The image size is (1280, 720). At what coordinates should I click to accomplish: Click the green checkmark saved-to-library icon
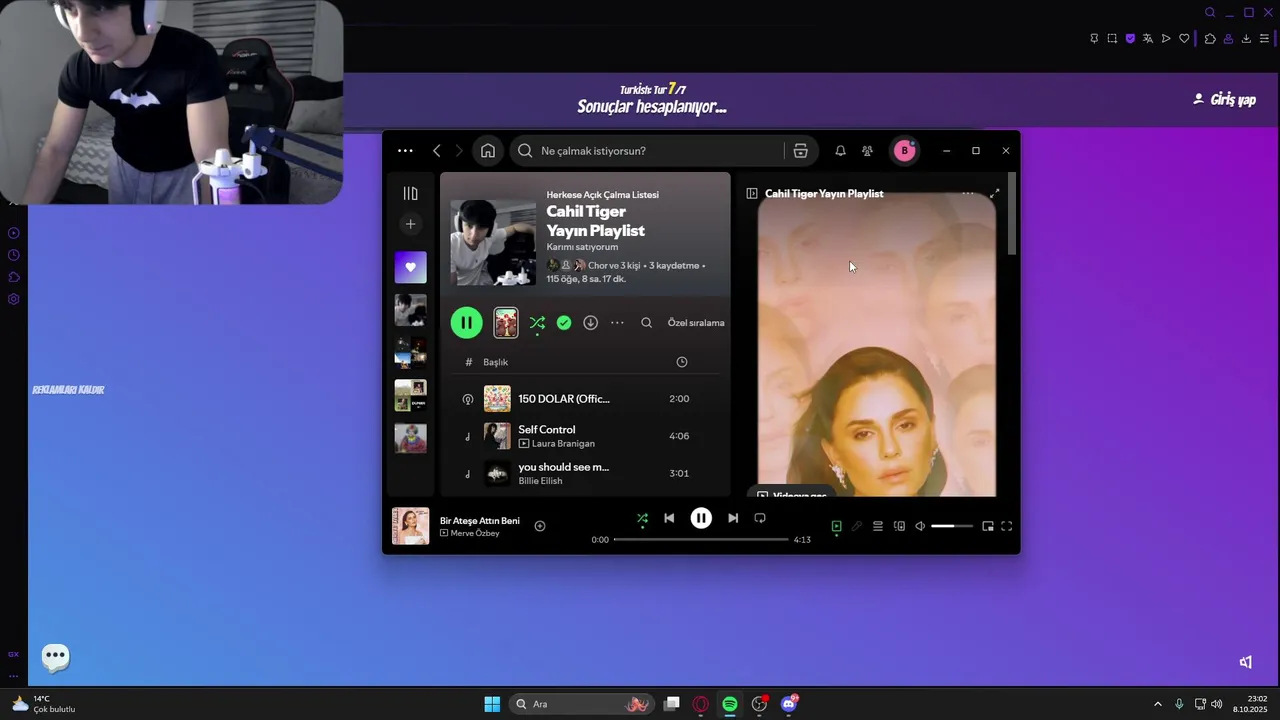[564, 323]
